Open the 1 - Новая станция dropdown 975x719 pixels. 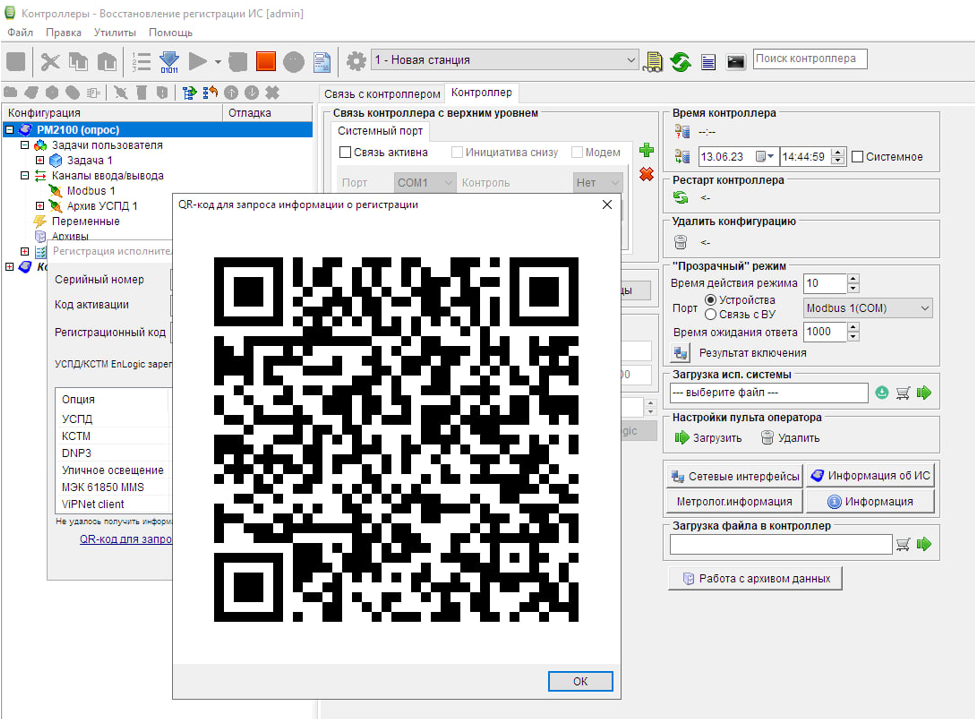[x=504, y=60]
